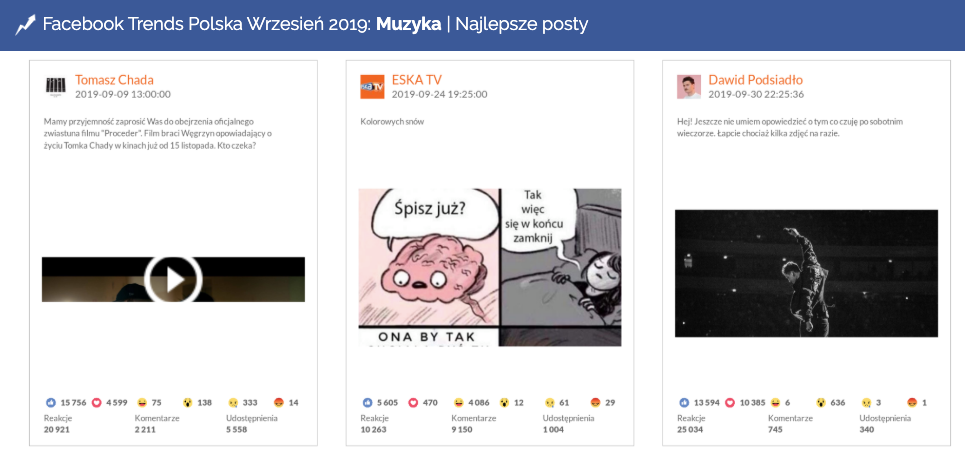Click Dawid Podsiadło profile picture

point(689,87)
